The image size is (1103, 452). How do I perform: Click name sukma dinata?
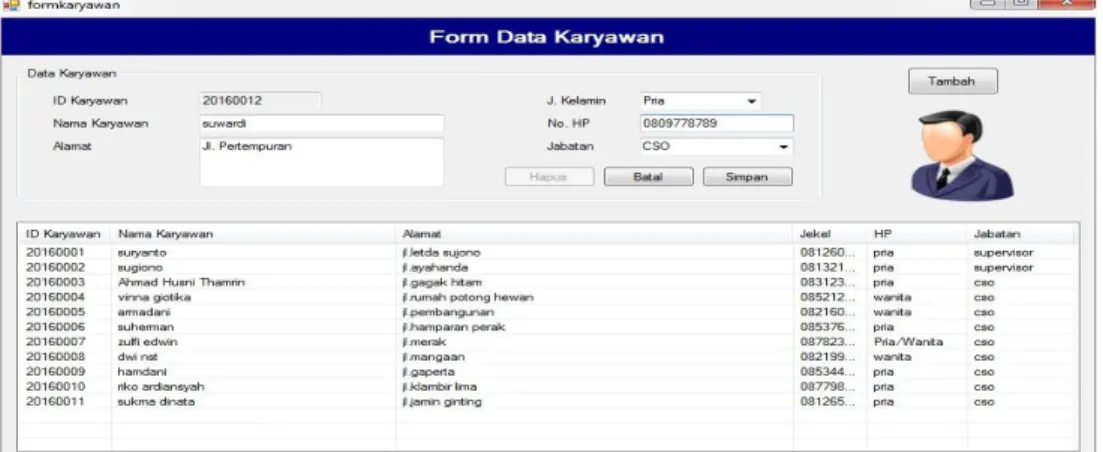click(x=155, y=402)
